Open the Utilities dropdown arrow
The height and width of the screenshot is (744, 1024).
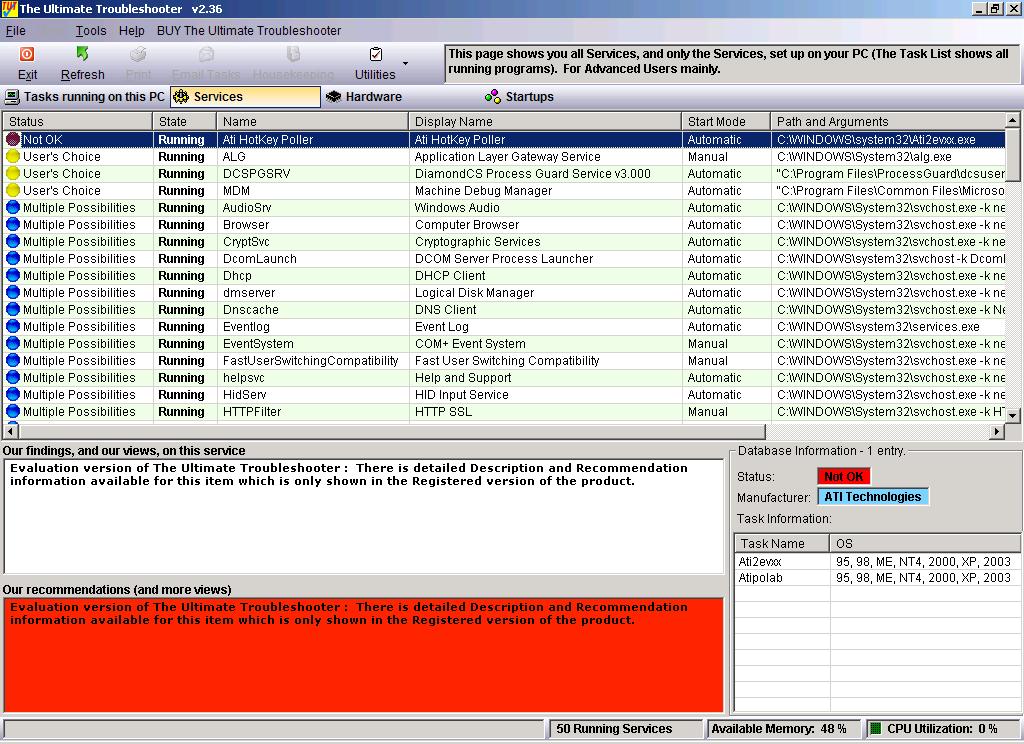[406, 63]
